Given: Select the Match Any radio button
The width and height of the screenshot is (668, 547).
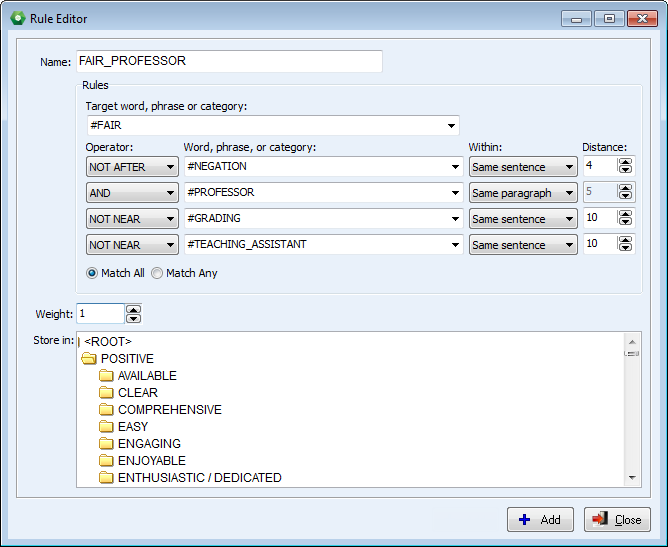Looking at the screenshot, I should [x=157, y=273].
